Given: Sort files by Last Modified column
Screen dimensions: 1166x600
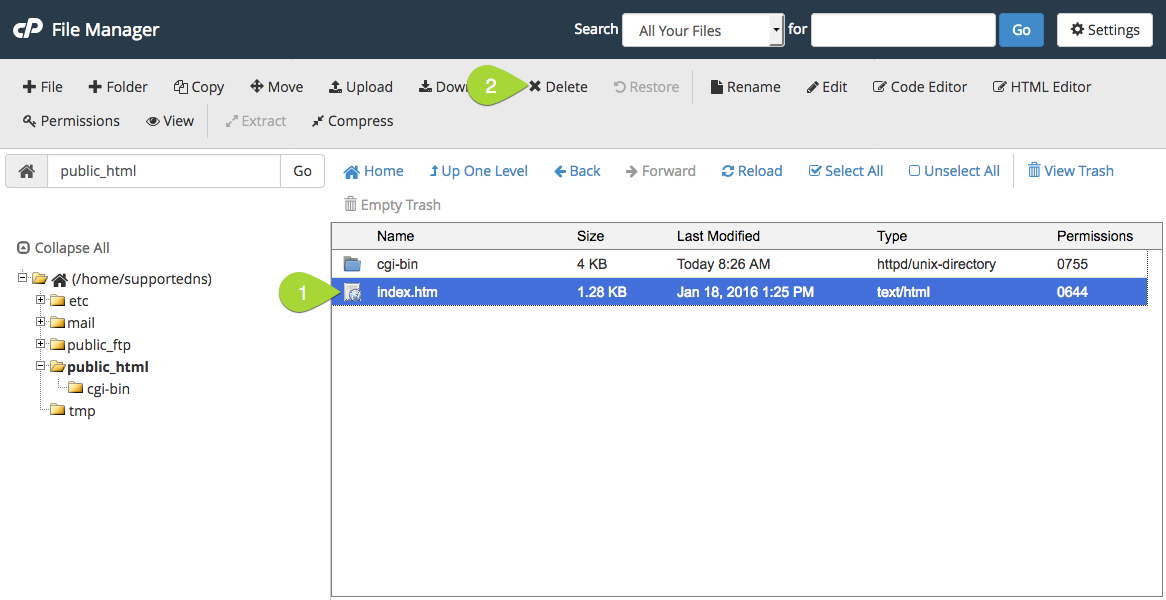Looking at the screenshot, I should [718, 236].
